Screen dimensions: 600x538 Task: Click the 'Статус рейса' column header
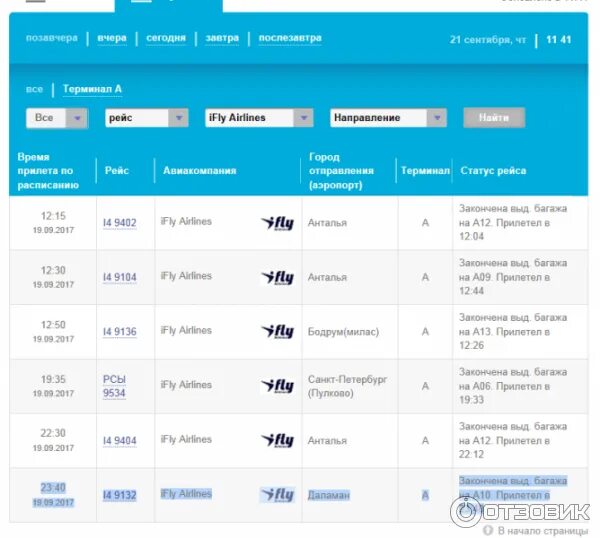[x=493, y=171]
